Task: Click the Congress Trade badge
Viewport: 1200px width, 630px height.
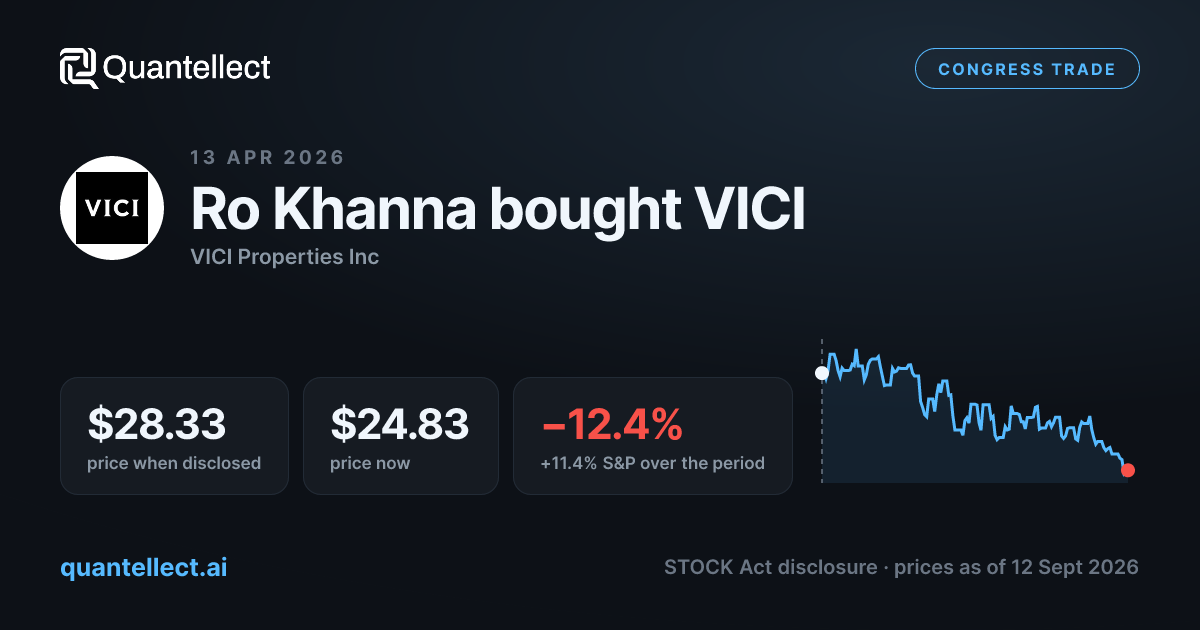Action: [x=1027, y=69]
